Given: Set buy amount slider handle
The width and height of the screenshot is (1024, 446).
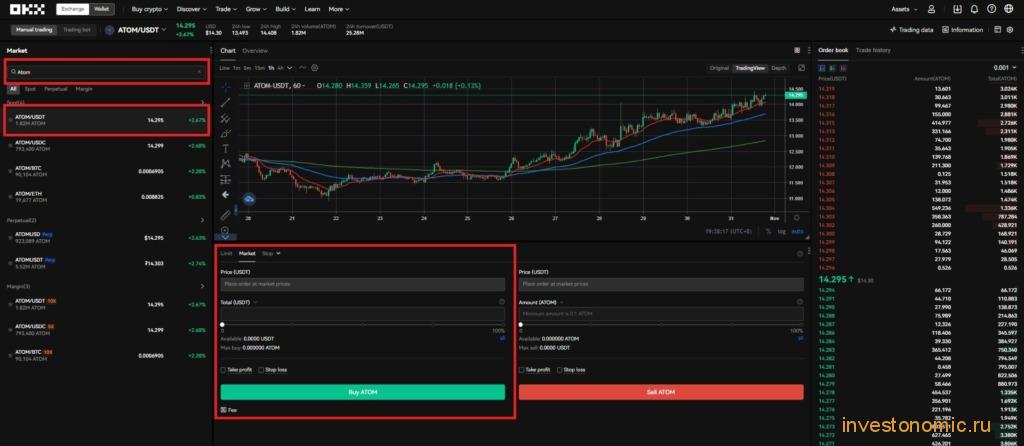Looking at the screenshot, I should pos(223,325).
